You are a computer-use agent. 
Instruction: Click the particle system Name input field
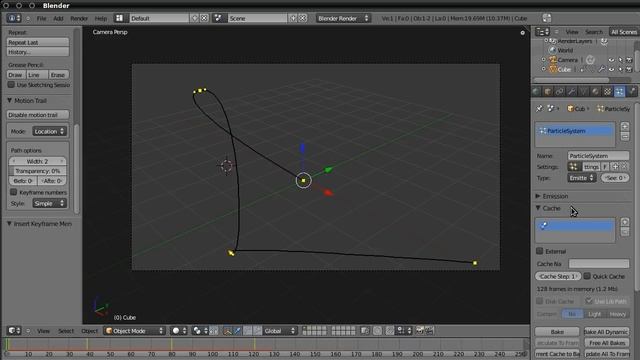(x=598, y=156)
